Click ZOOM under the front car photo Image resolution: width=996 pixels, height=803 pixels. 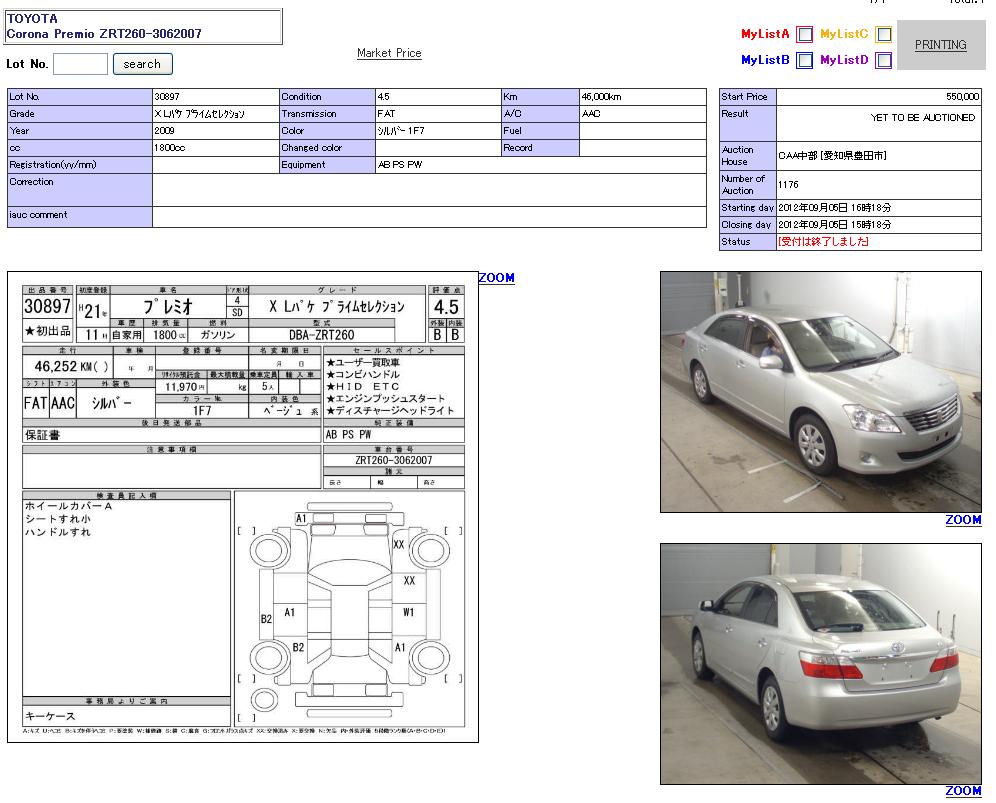click(x=963, y=520)
